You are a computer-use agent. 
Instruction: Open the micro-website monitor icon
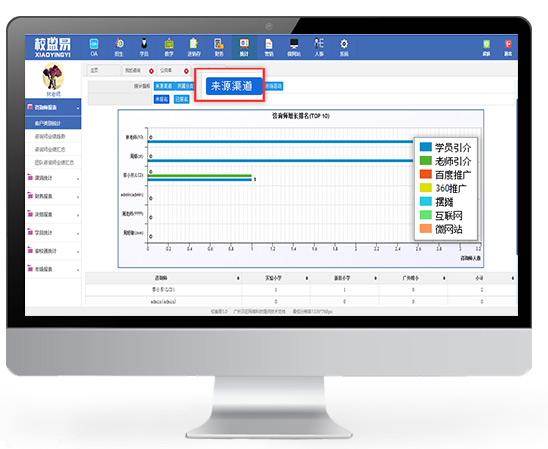click(294, 47)
